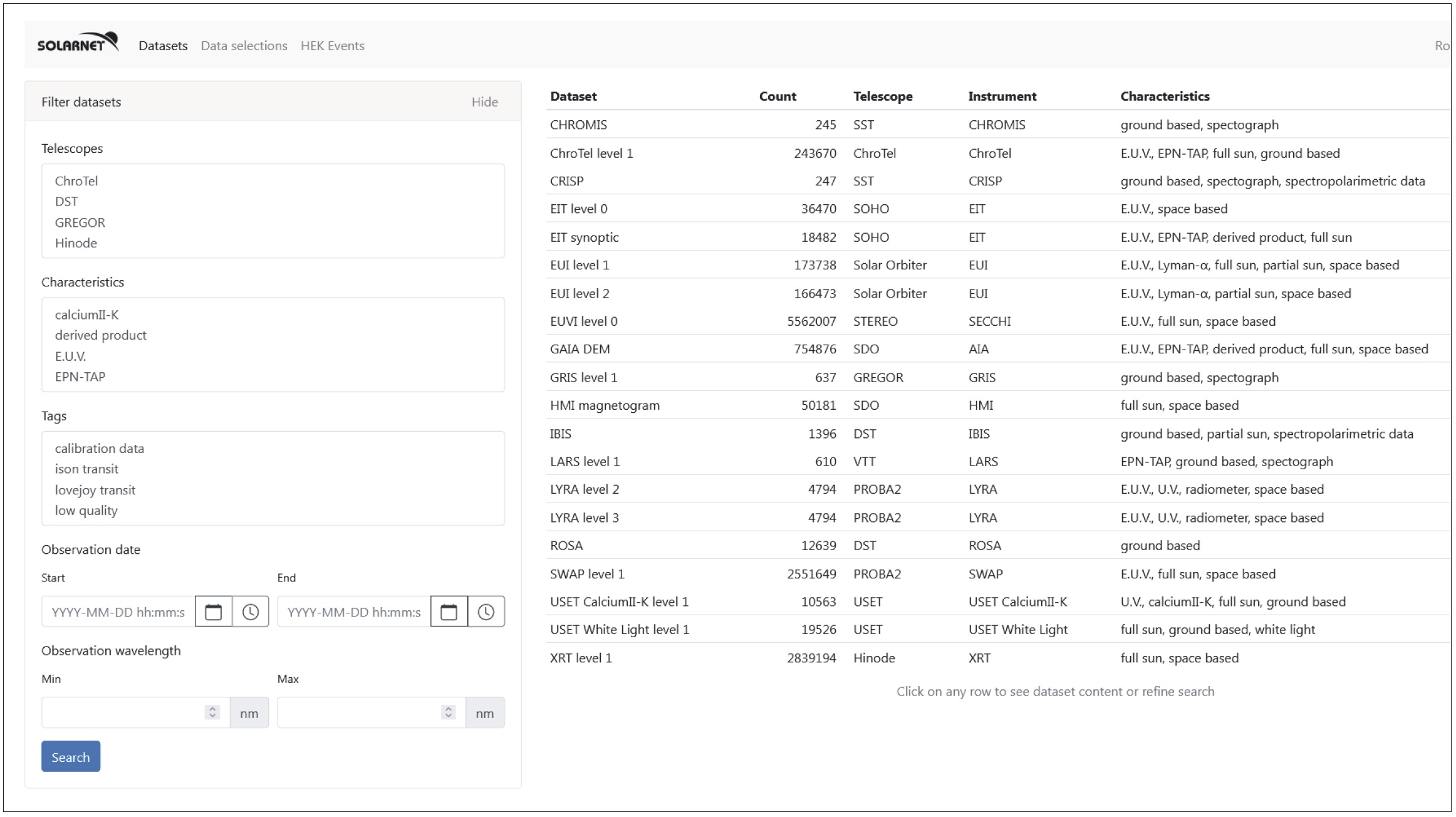This screenshot has height=817, width=1456.
Task: Click the Max wavelength input field
Action: (x=358, y=712)
